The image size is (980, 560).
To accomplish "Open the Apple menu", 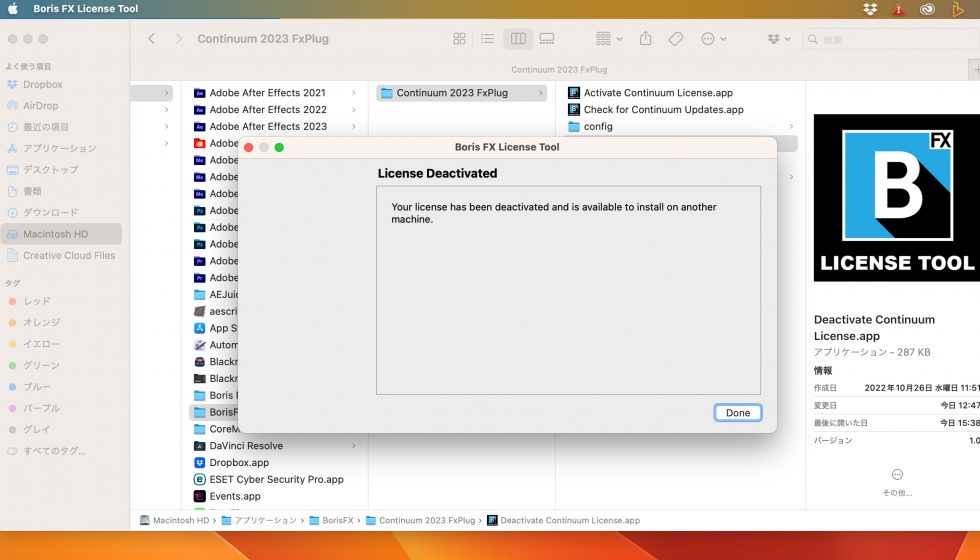I will [12, 9].
